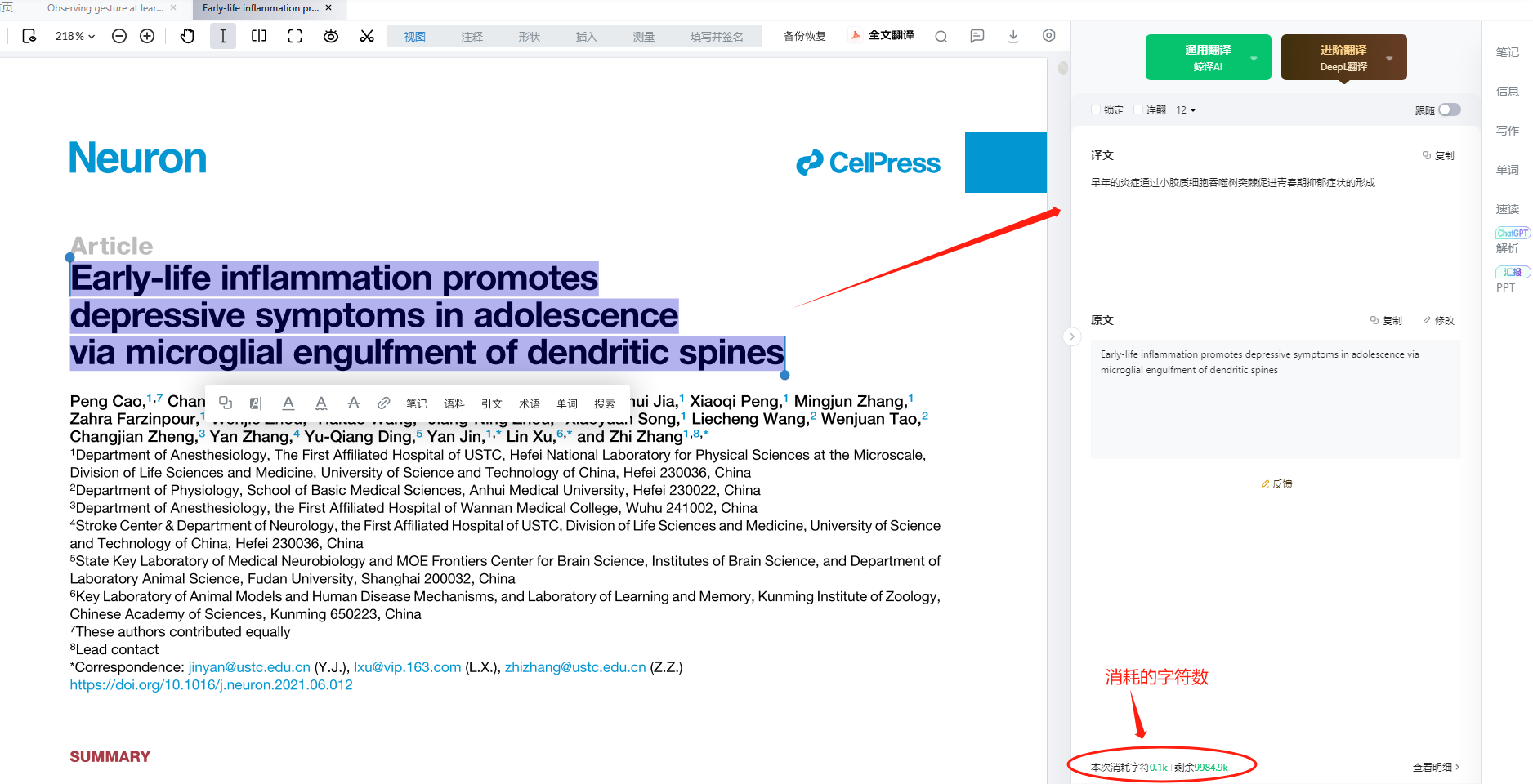Select the hand pan tool

pos(187,36)
